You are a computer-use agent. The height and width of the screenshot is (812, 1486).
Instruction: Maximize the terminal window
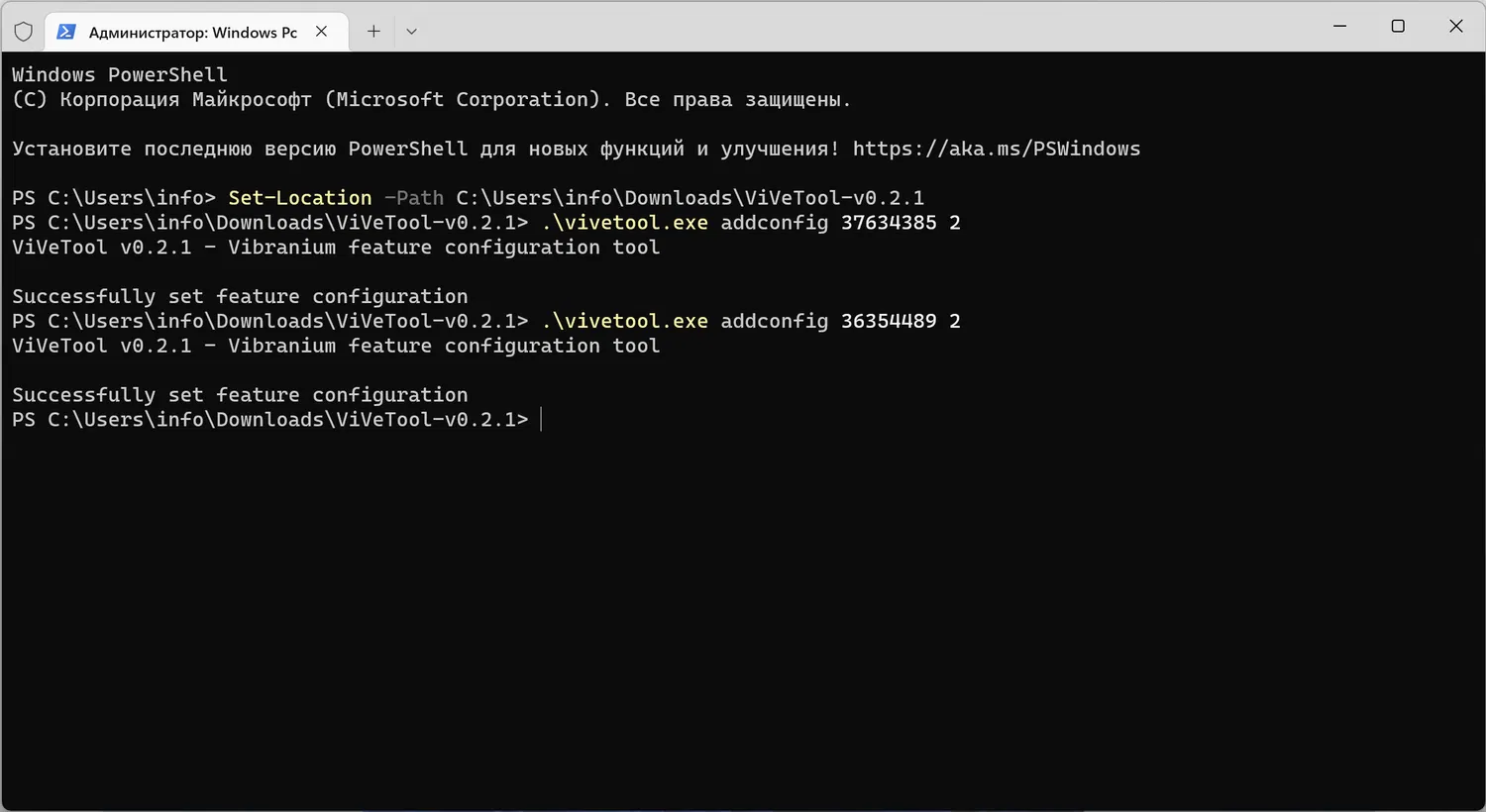(x=1398, y=27)
